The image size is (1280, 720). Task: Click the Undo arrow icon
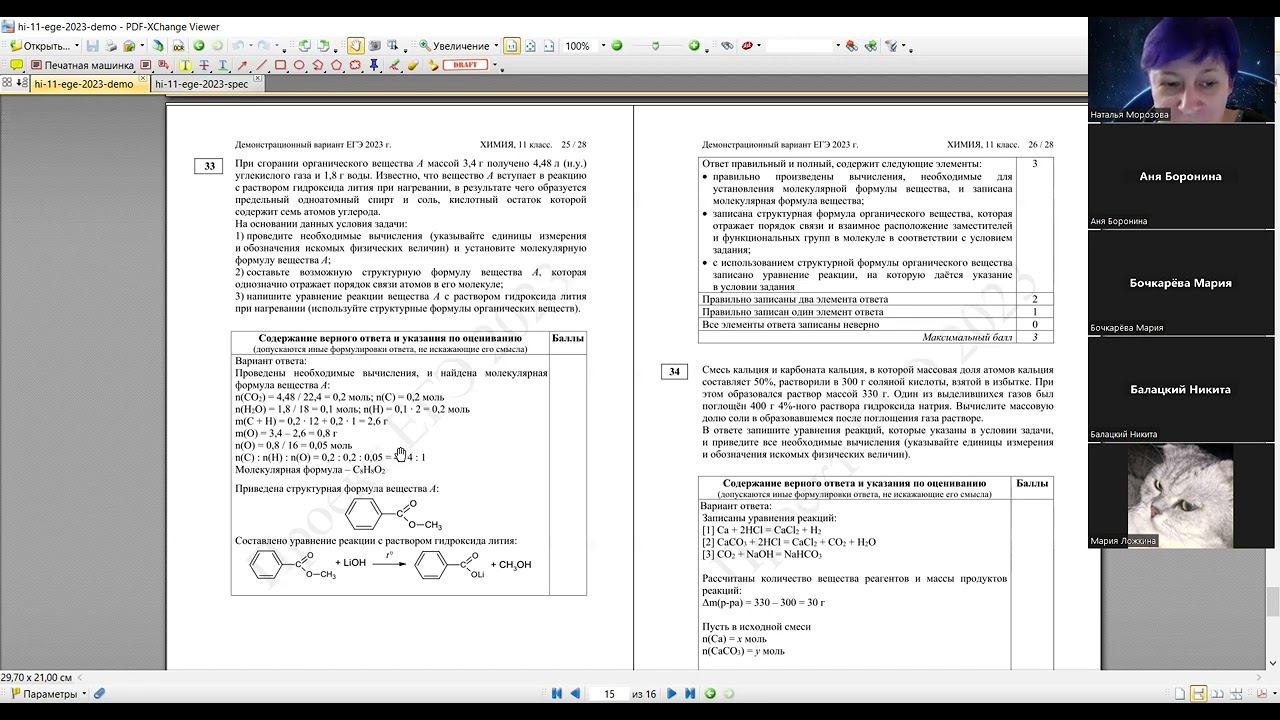click(238, 46)
